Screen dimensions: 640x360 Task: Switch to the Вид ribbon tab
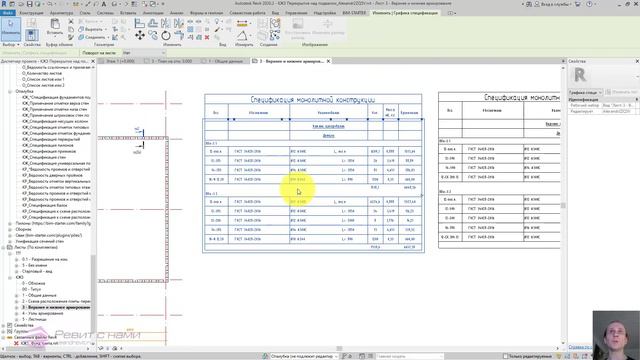click(x=276, y=13)
